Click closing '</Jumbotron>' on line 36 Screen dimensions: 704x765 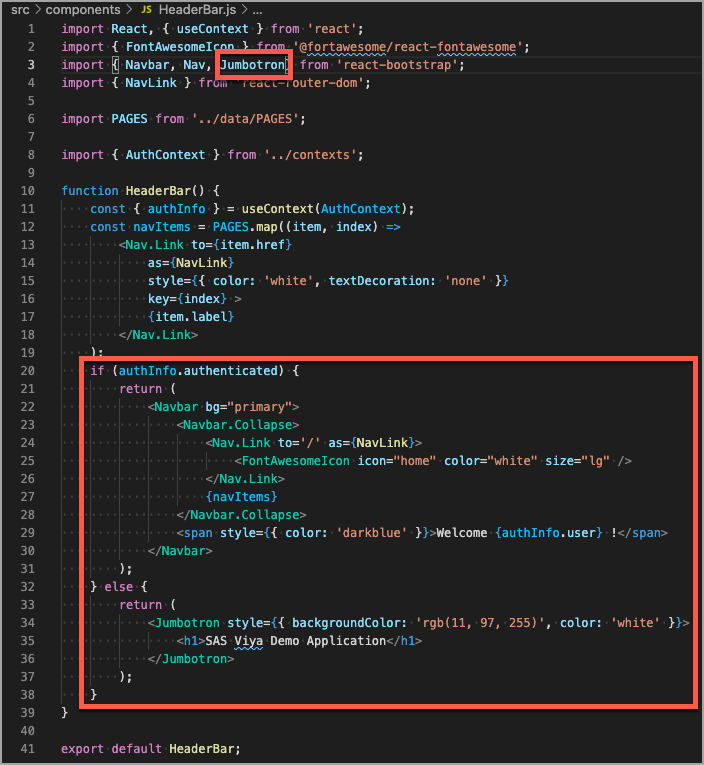[x=191, y=659]
